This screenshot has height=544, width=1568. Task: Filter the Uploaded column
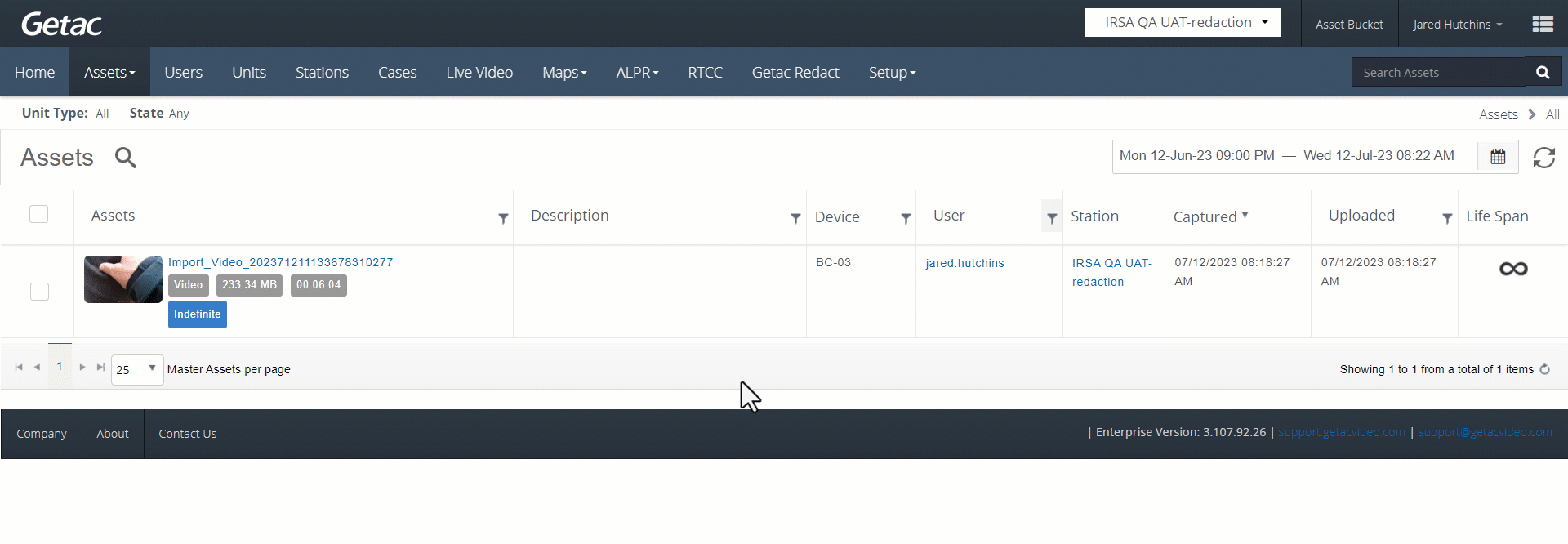(1447, 218)
